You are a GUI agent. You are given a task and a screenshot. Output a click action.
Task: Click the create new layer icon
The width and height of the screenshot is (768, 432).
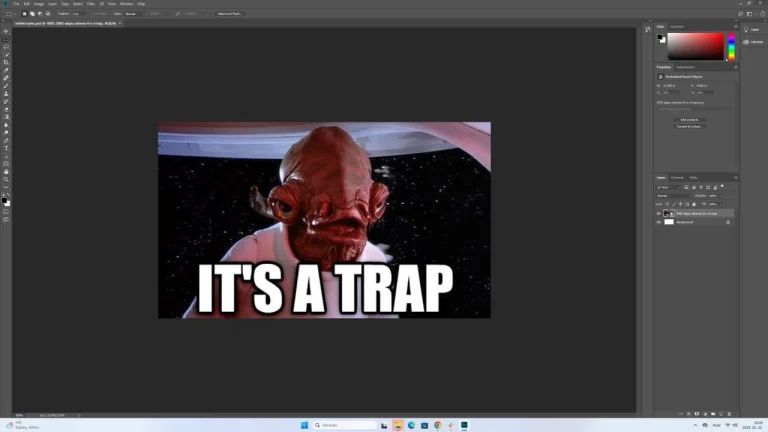tap(721, 414)
